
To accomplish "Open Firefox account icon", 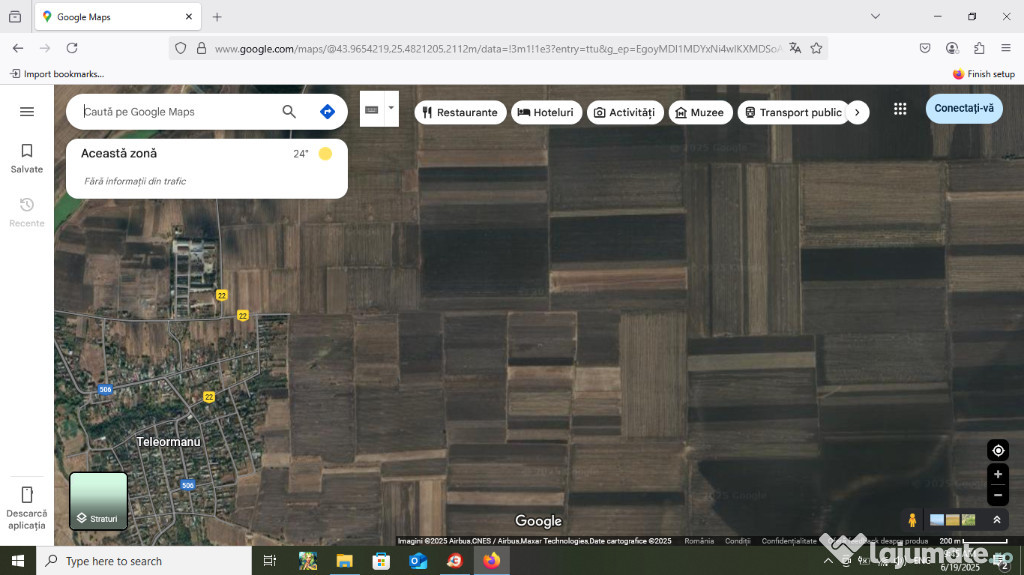I will (x=952, y=48).
